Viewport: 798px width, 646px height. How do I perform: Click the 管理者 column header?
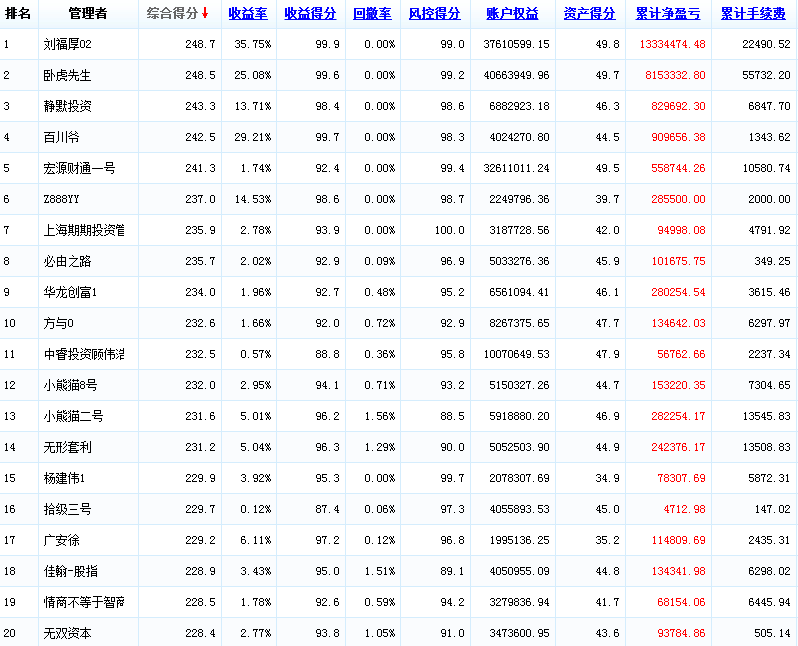88,14
